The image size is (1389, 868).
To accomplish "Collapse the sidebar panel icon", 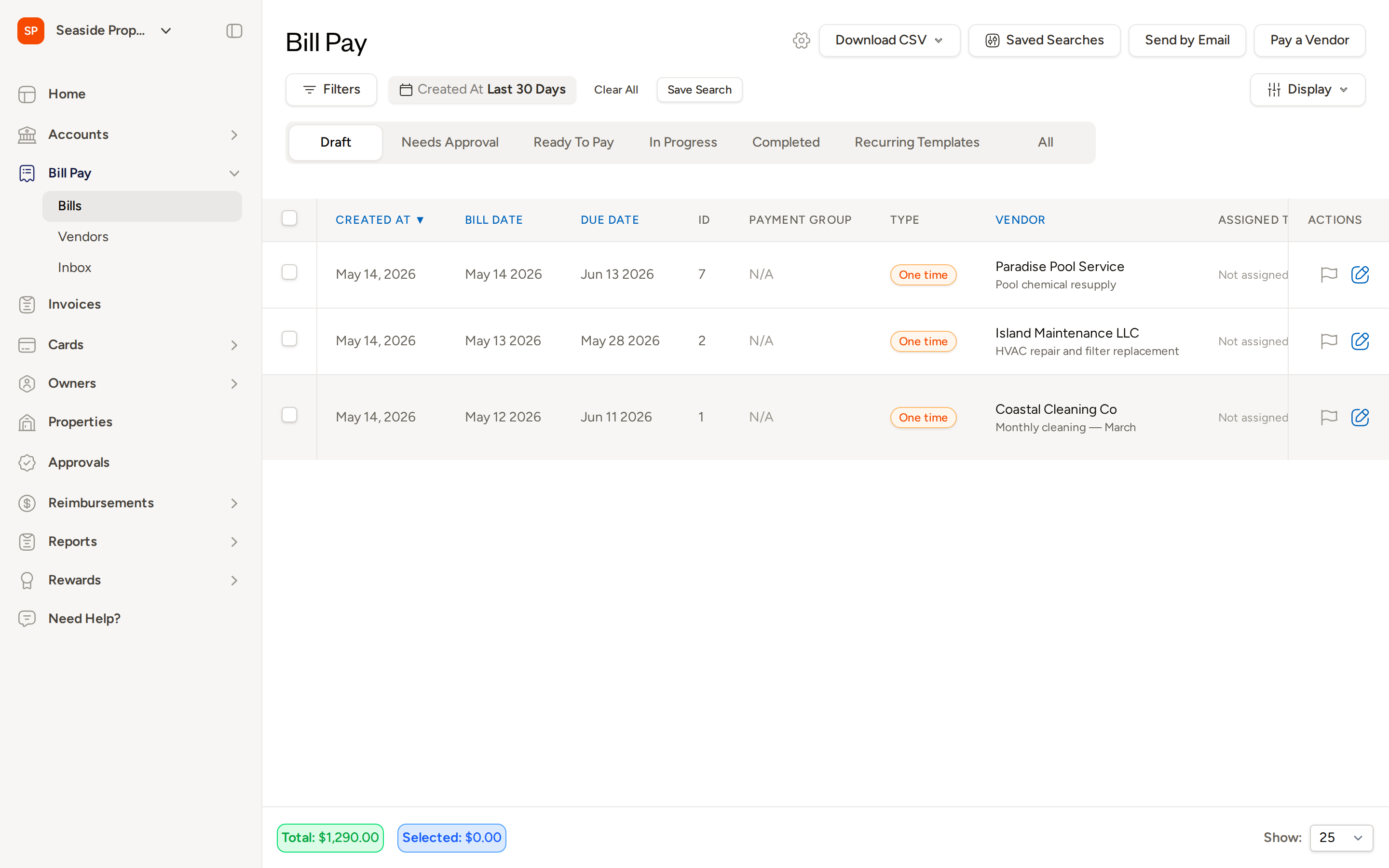I will point(234,30).
